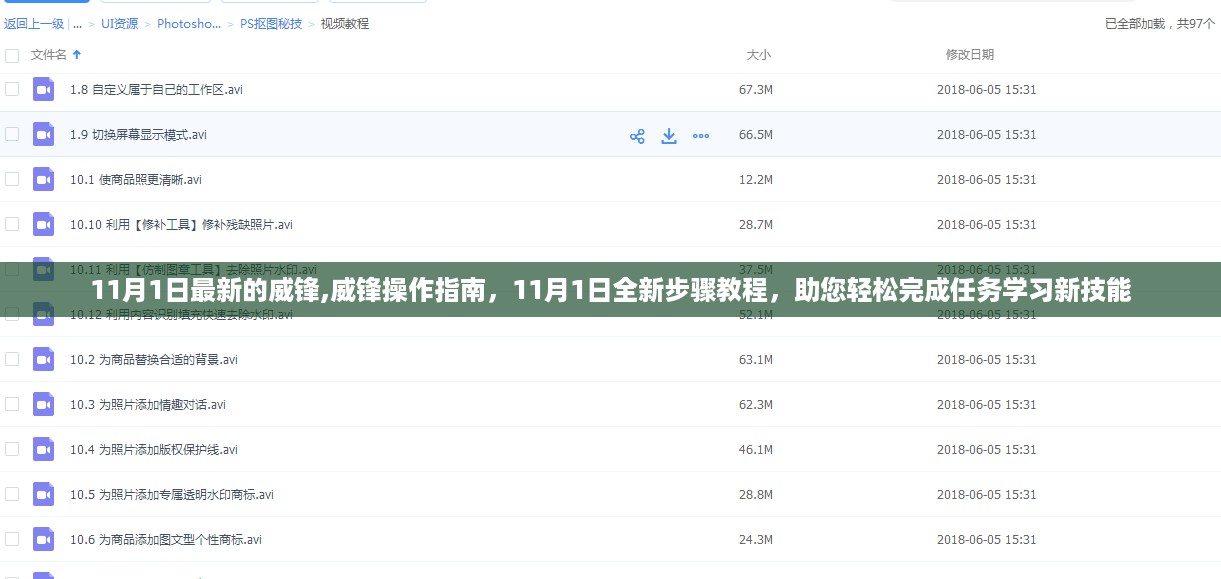1221x579 pixels.
Task: Click video icon of 1.8 自定义属于自己的工作区.avi
Action: coord(43,89)
